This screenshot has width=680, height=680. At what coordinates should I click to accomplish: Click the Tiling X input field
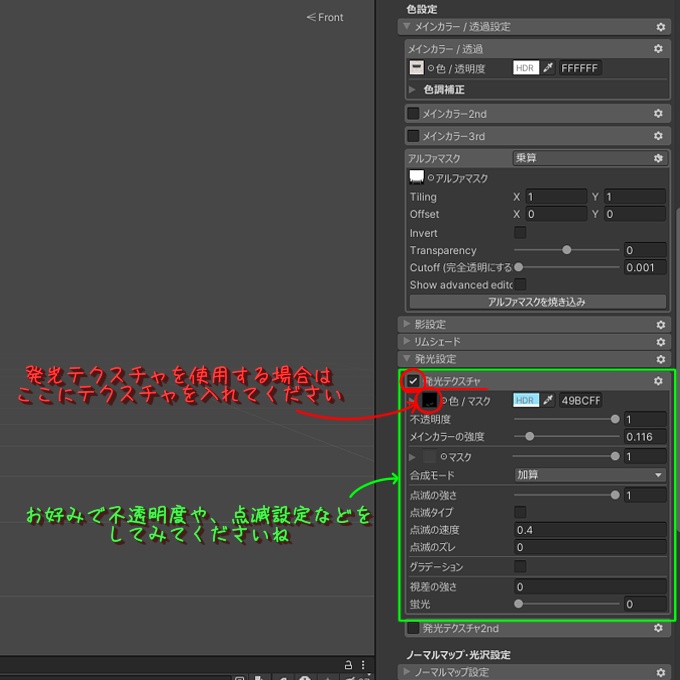556,197
